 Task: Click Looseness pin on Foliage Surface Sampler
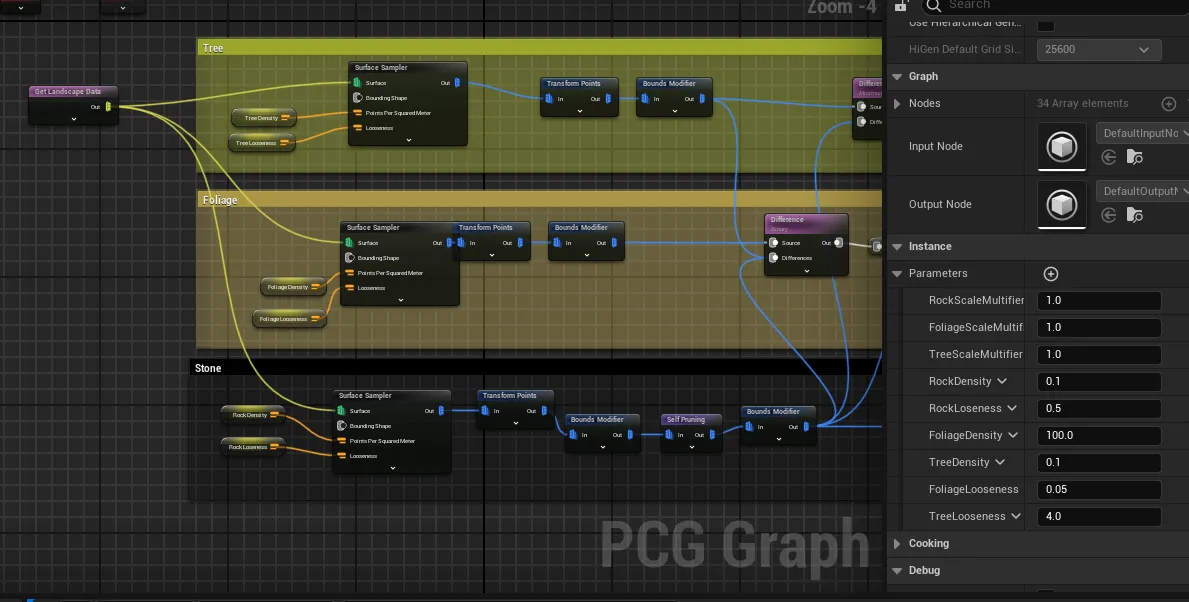coord(349,288)
